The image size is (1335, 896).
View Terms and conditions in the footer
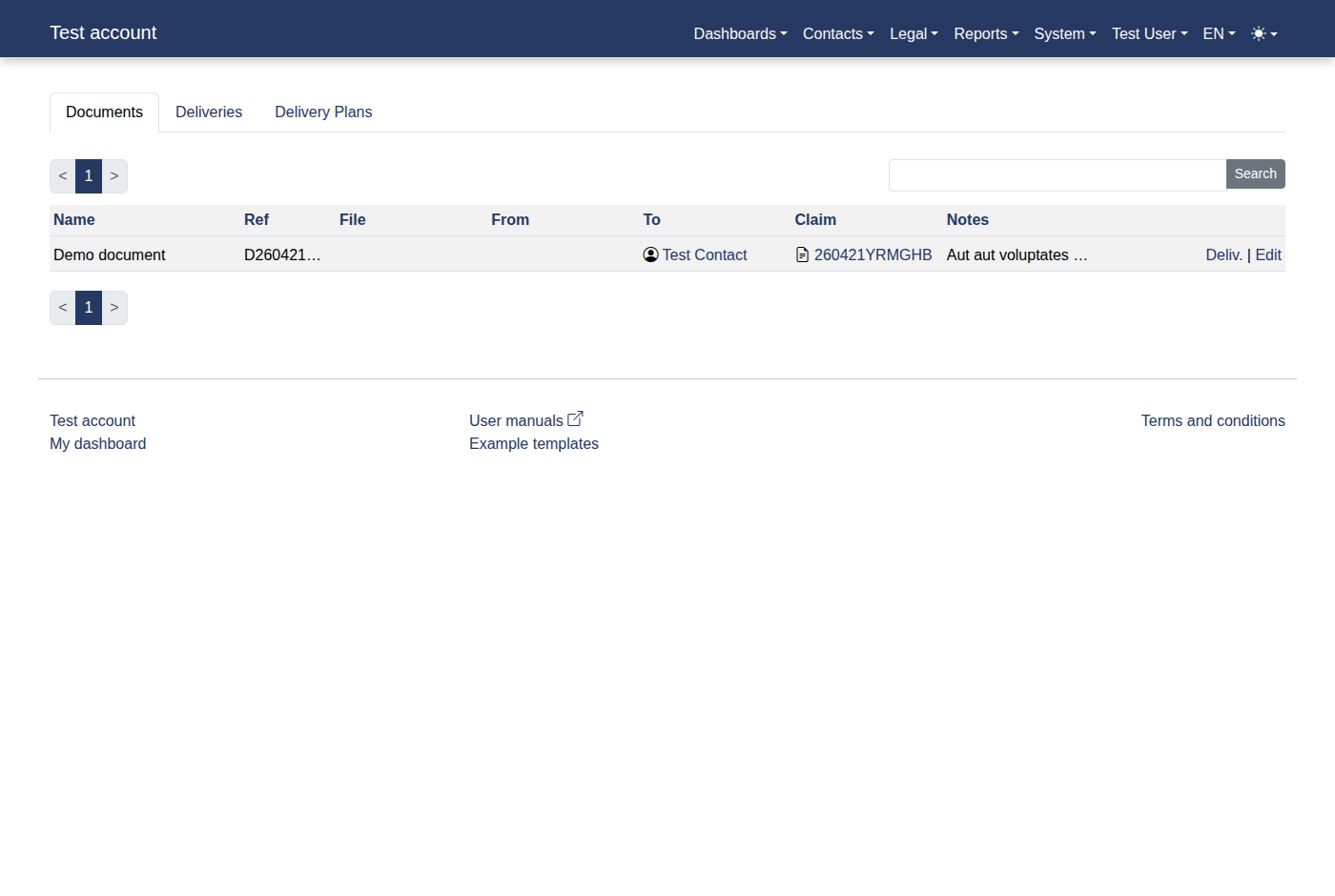click(1213, 420)
